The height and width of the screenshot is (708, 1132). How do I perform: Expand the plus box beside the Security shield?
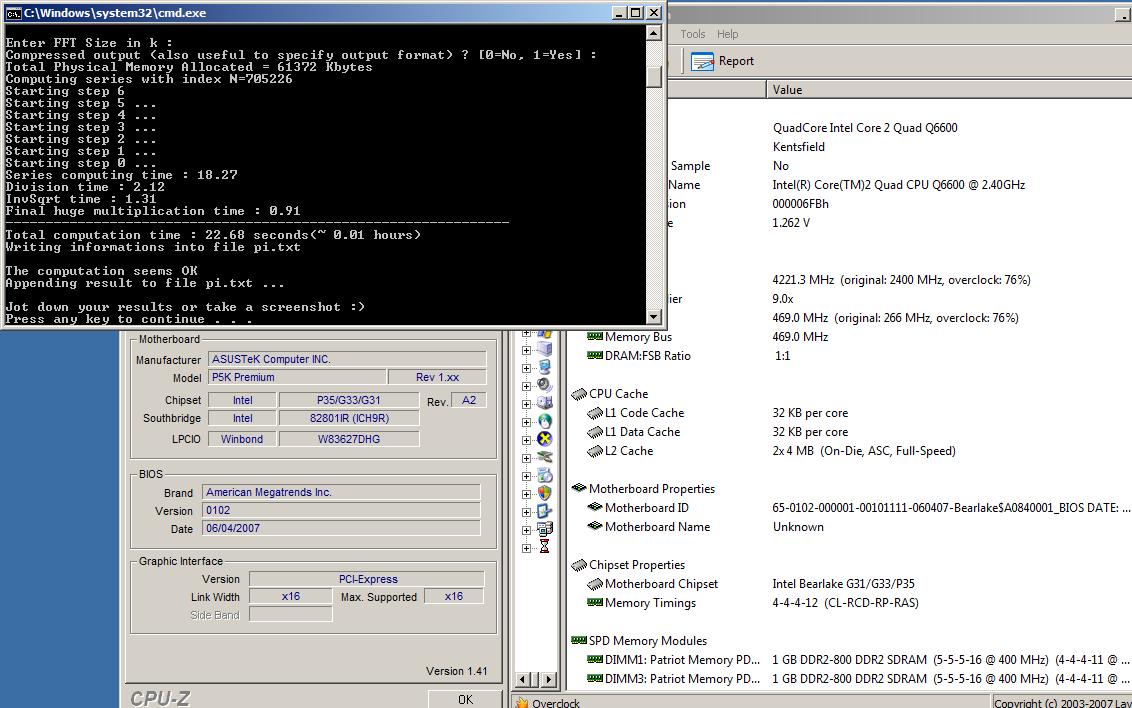[526, 494]
